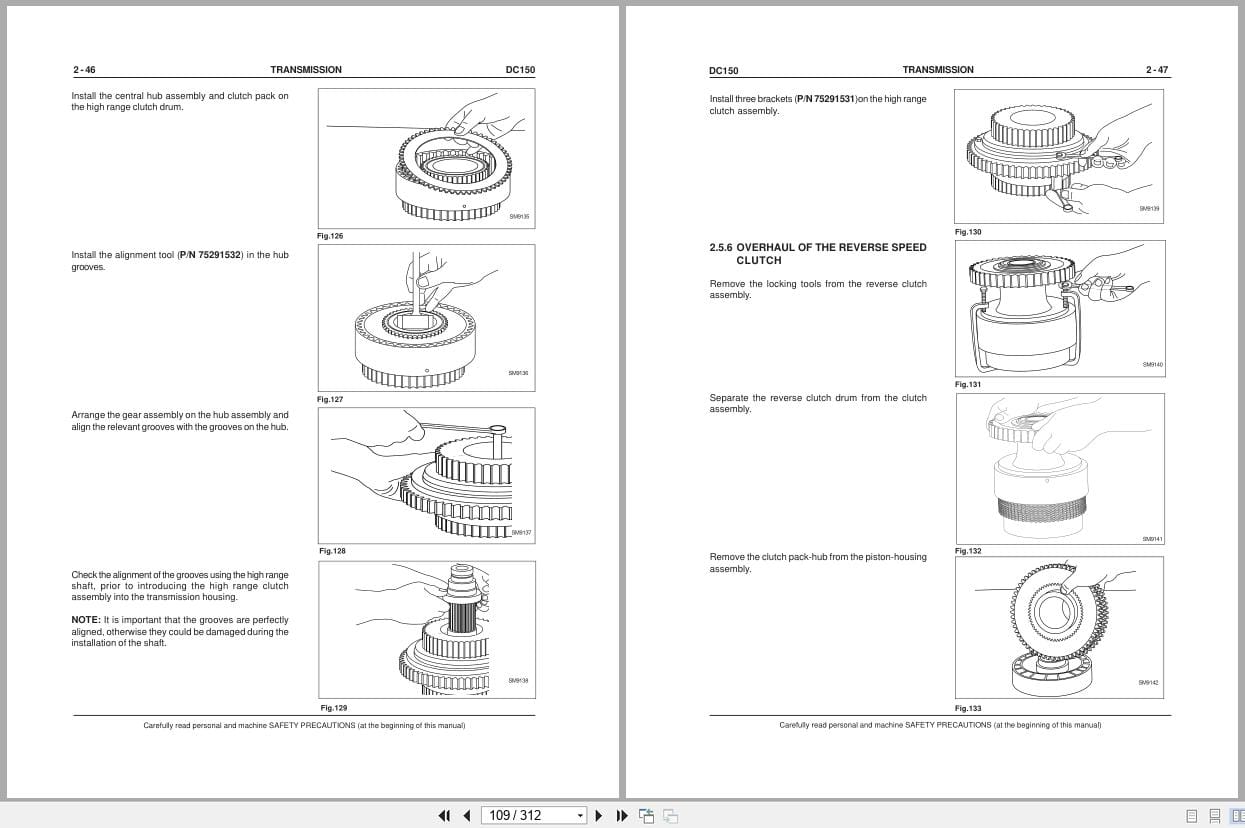Advance to the next page

[x=598, y=816]
